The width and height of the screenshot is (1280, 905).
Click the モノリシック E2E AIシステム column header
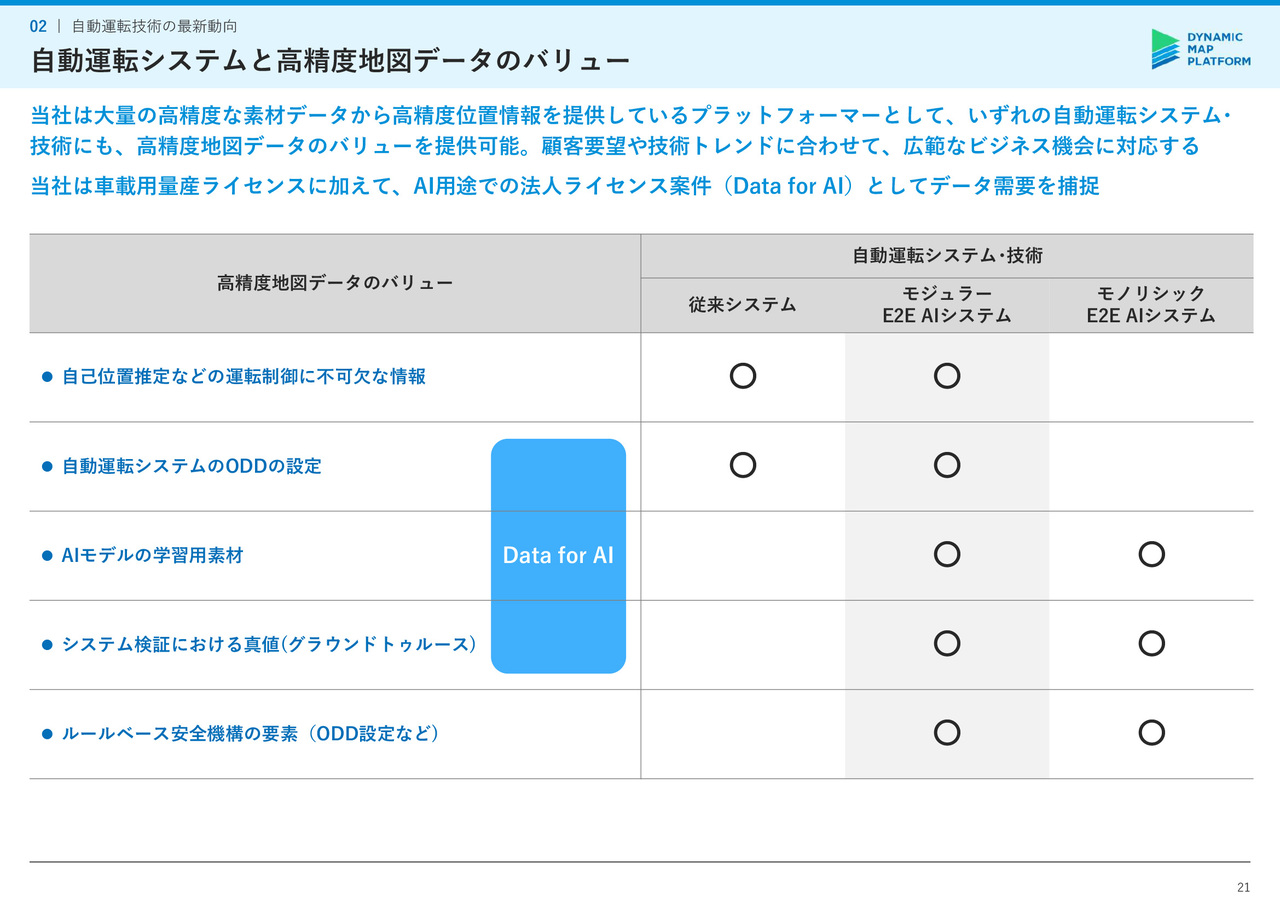tap(1151, 305)
